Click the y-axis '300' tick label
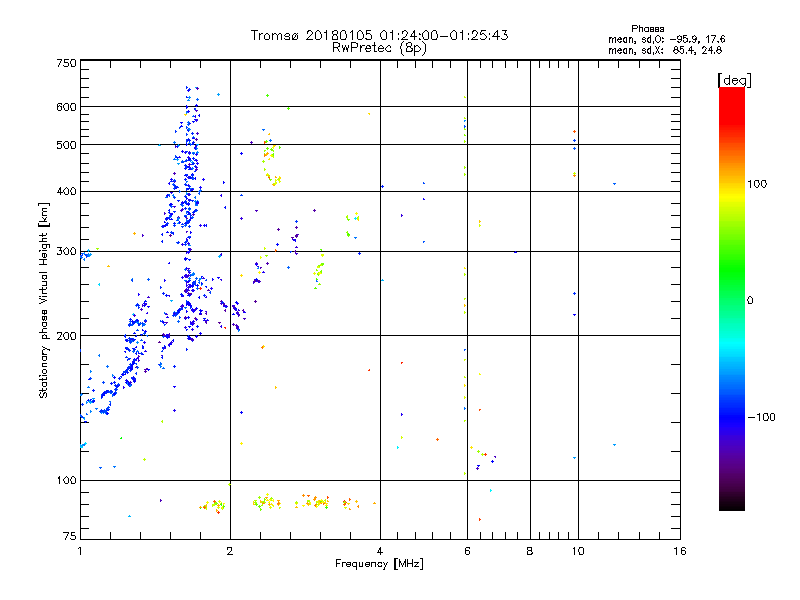800x600 pixels. 66,251
